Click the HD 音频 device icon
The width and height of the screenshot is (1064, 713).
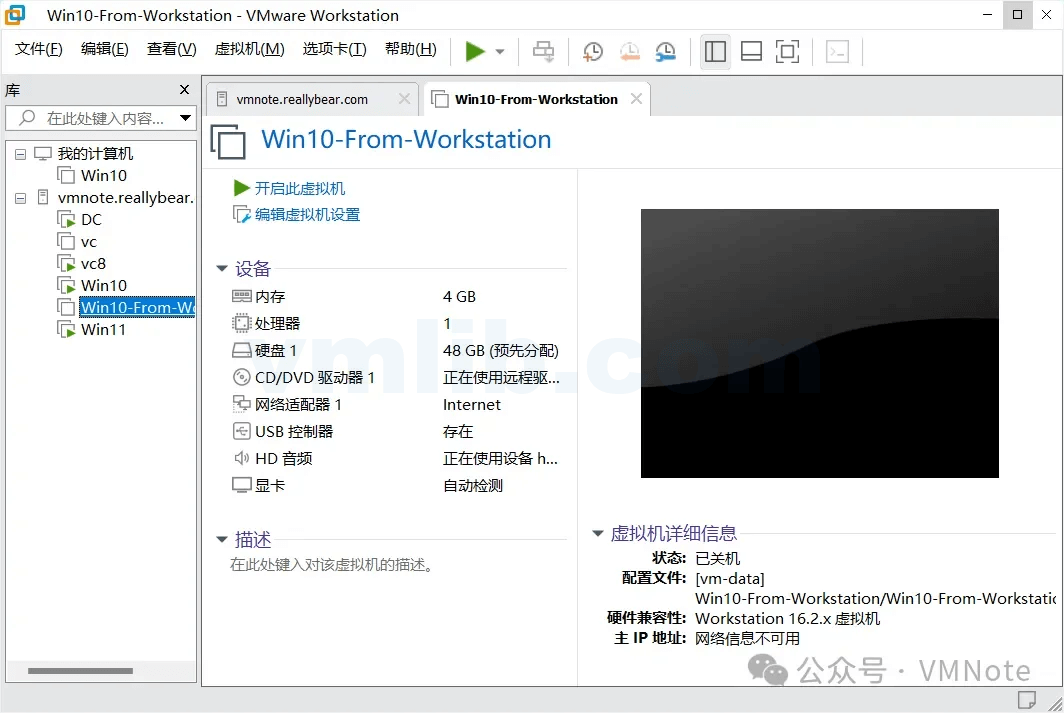click(242, 458)
